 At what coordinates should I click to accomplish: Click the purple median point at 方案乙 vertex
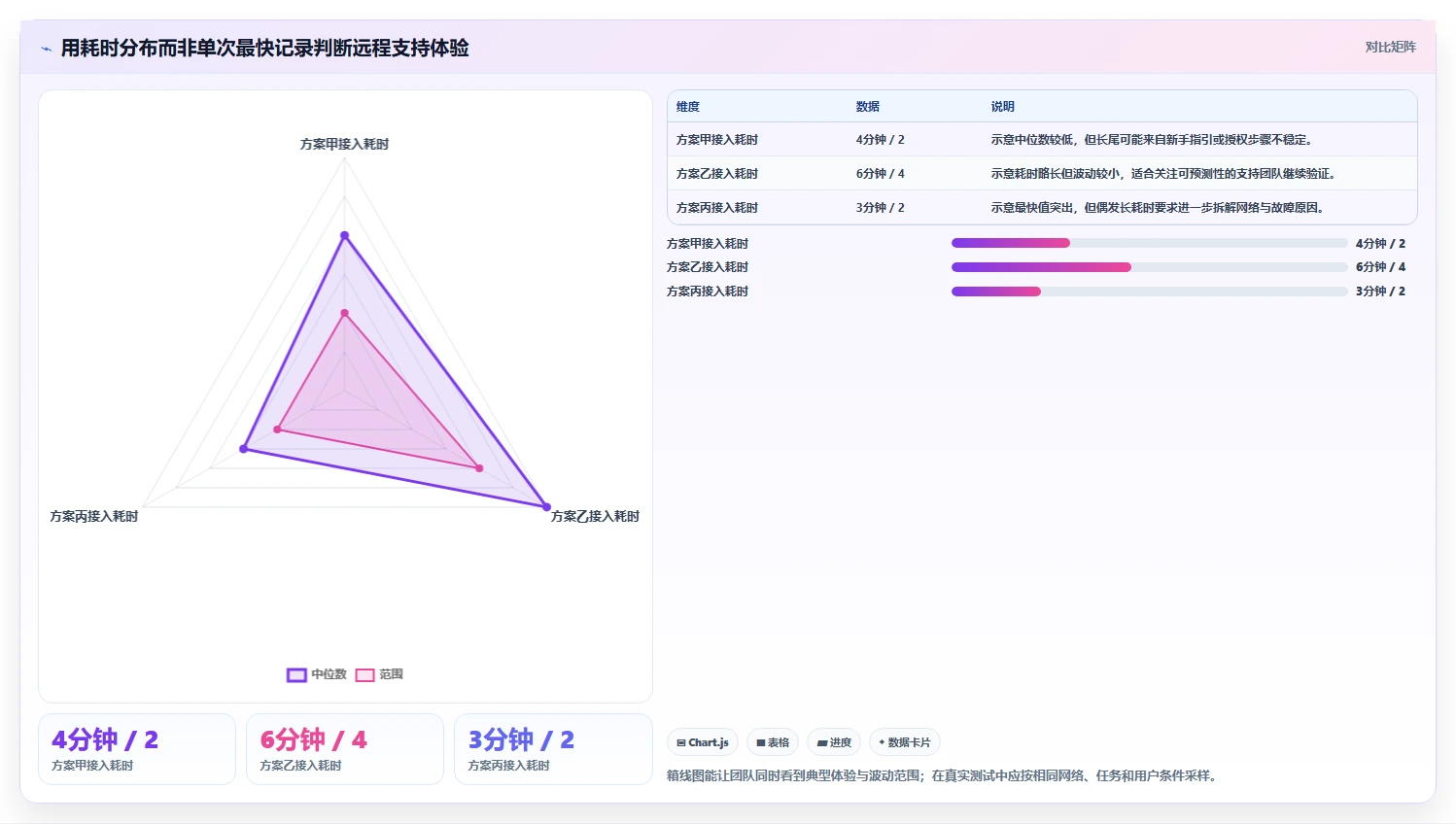(x=546, y=507)
